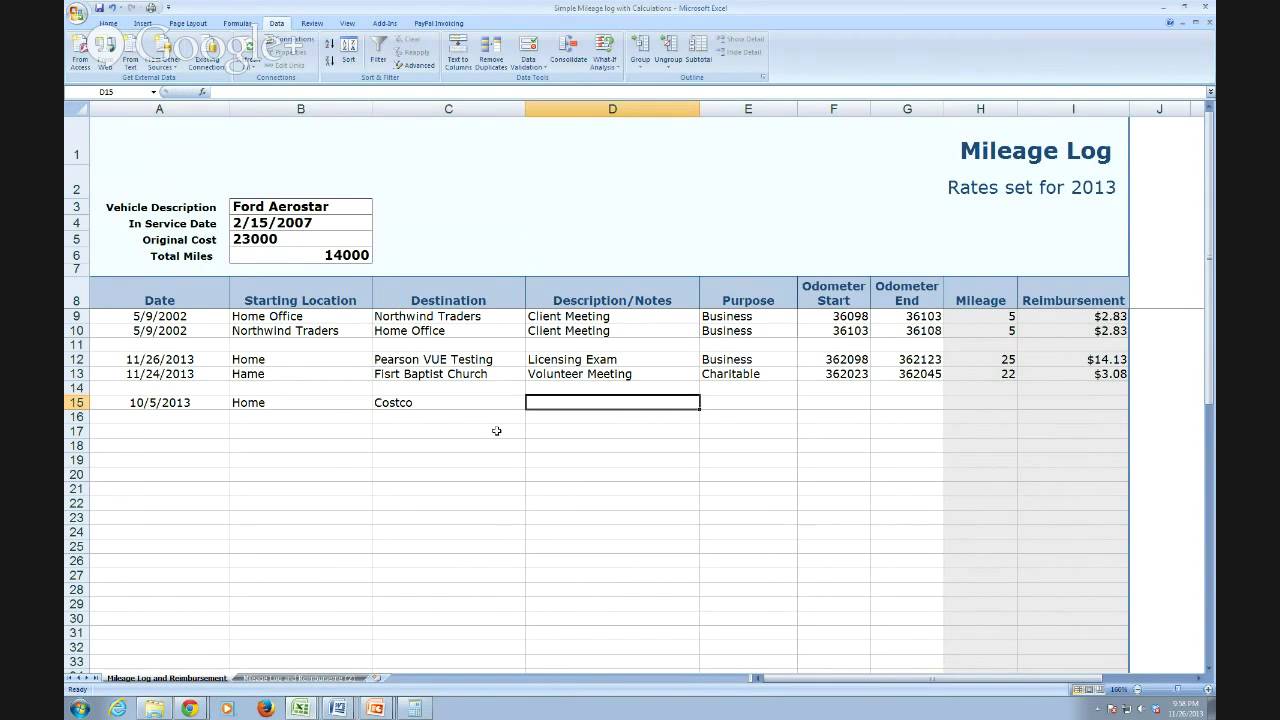The width and height of the screenshot is (1280, 720).
Task: Adjust the zoom slider handle
Action: [1177, 690]
